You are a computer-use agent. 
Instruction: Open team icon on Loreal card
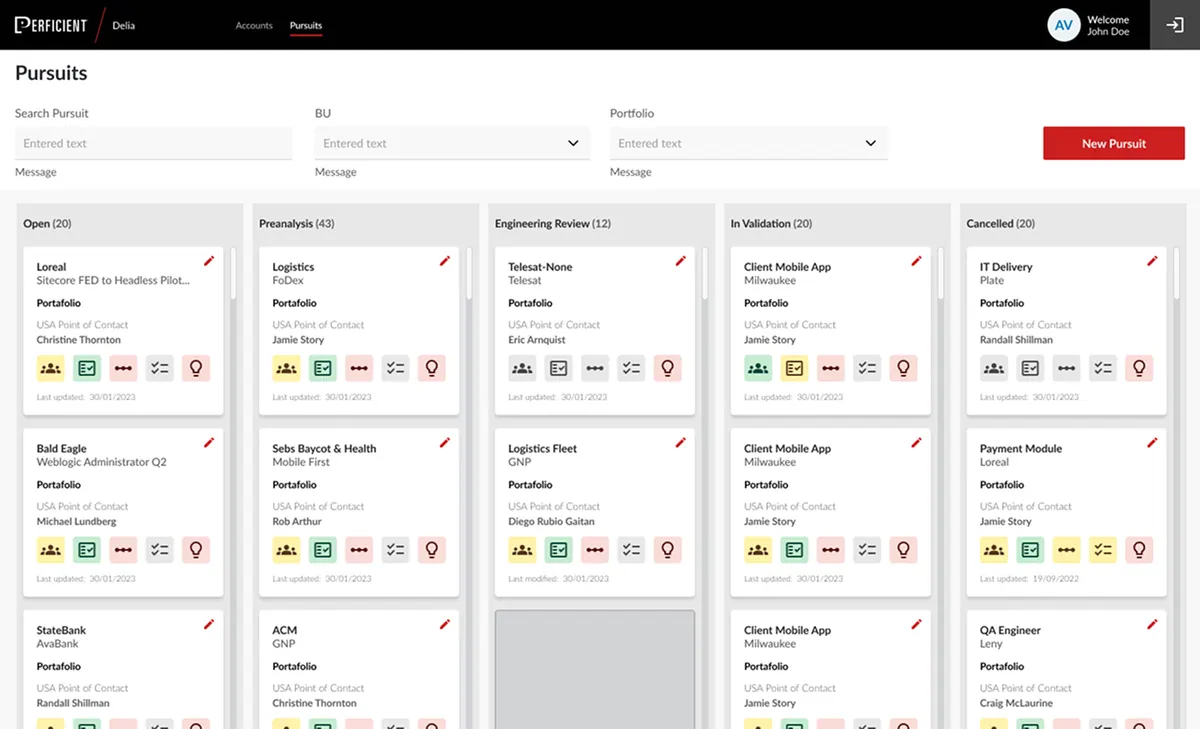pos(51,368)
